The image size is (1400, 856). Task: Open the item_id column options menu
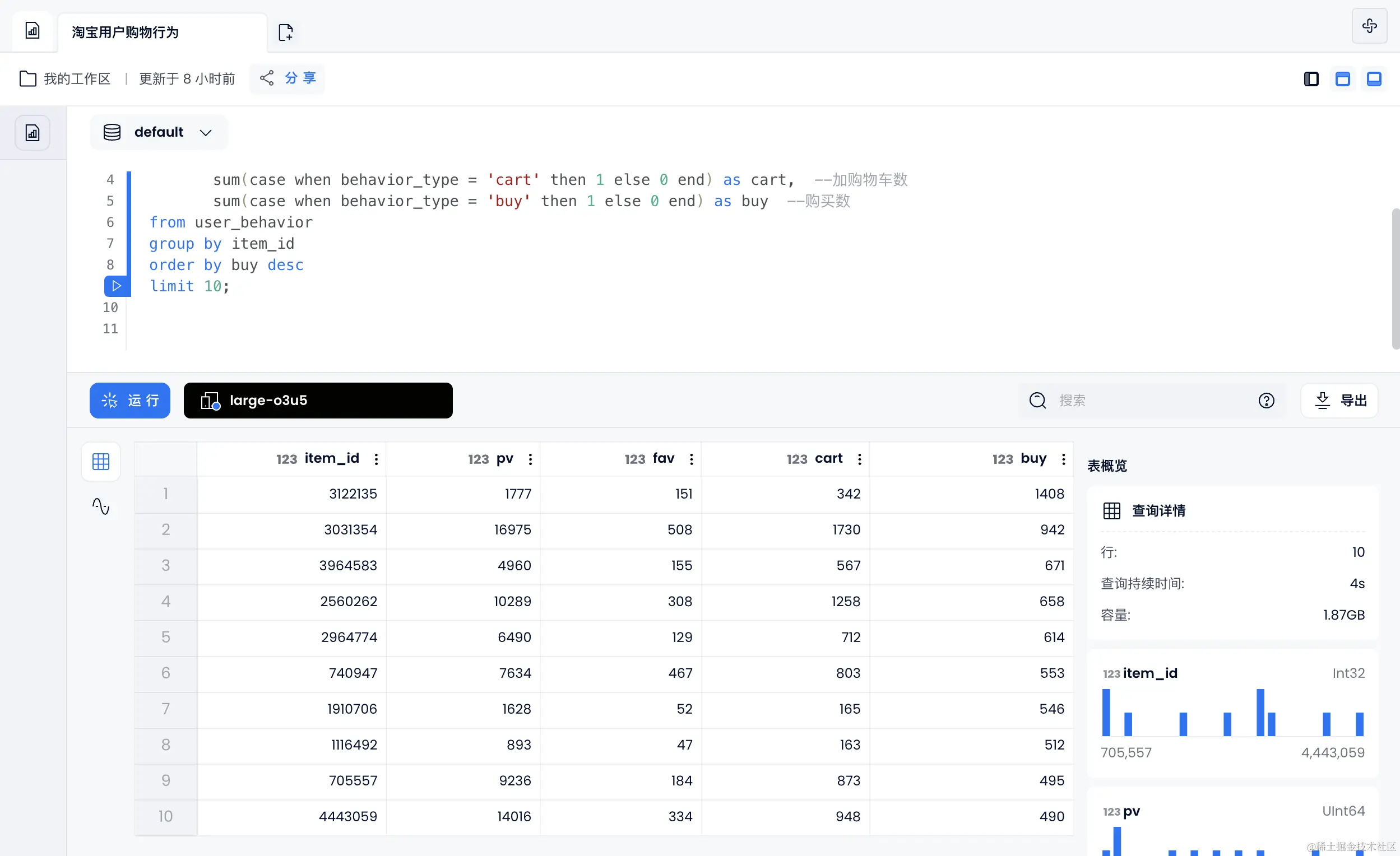tap(376, 459)
